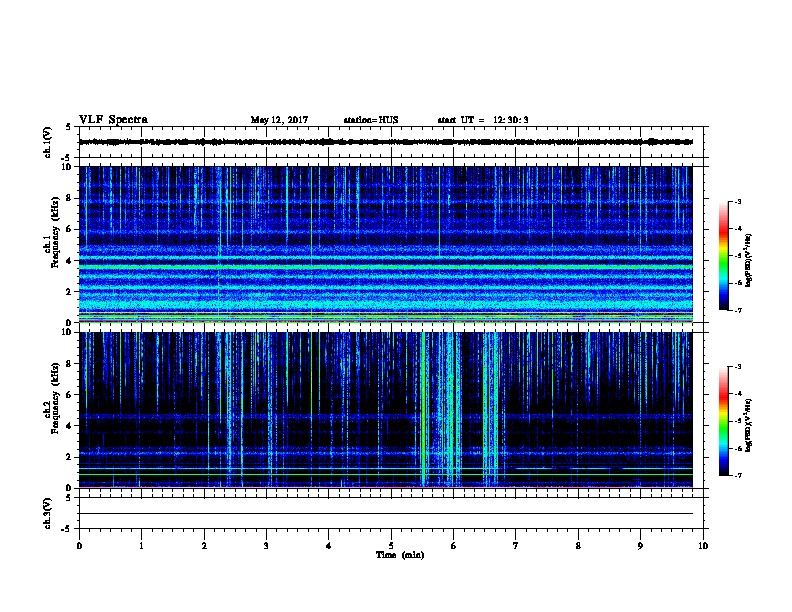Click the "VLF Spectra" plot title

113,120
